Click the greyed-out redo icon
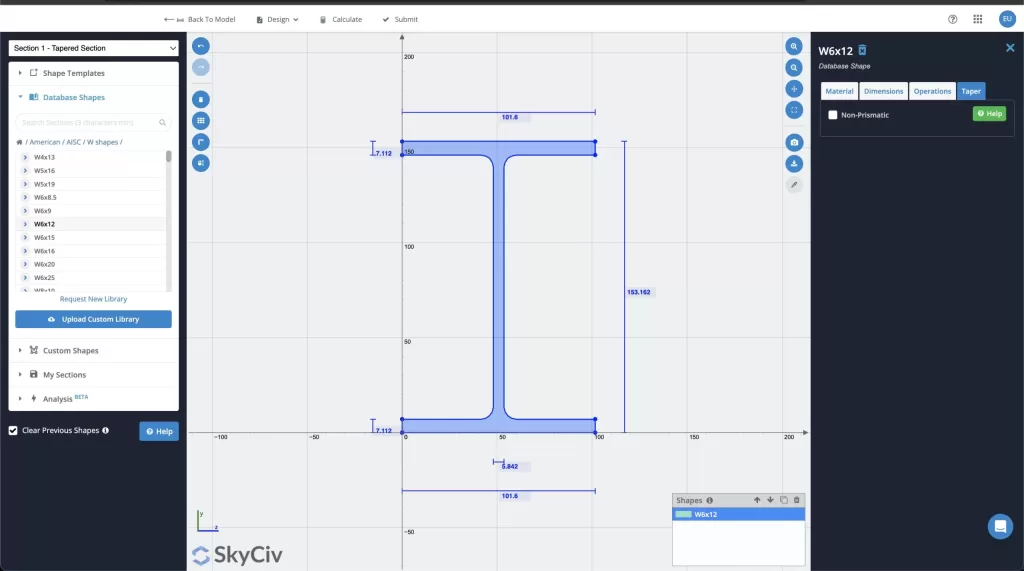 [x=200, y=67]
